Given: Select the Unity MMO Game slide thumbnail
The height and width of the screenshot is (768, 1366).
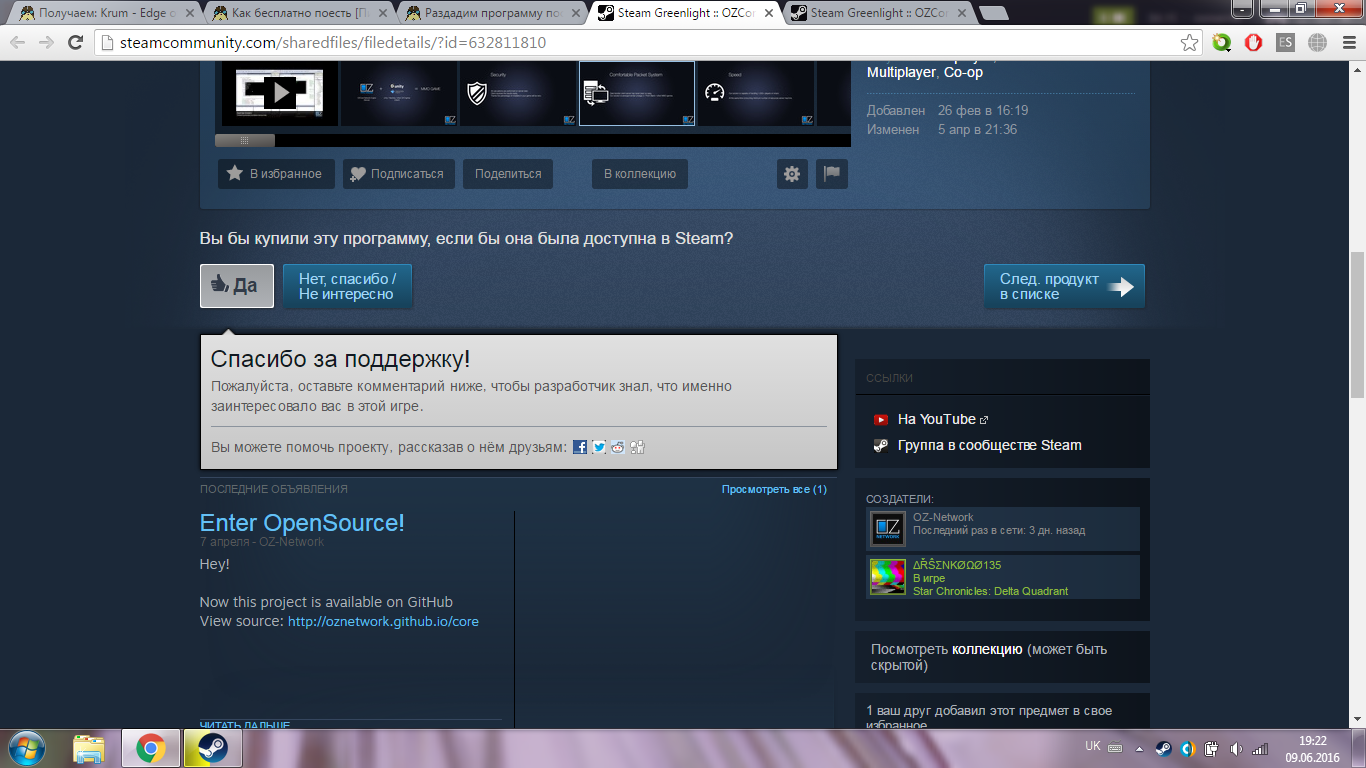Looking at the screenshot, I should pos(399,94).
